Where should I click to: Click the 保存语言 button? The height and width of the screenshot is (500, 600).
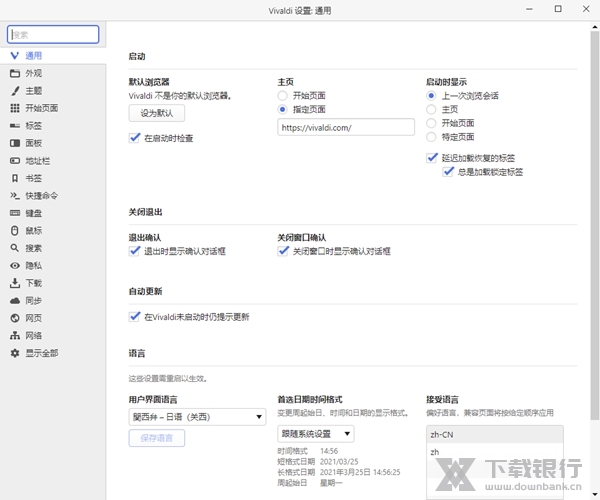click(157, 438)
